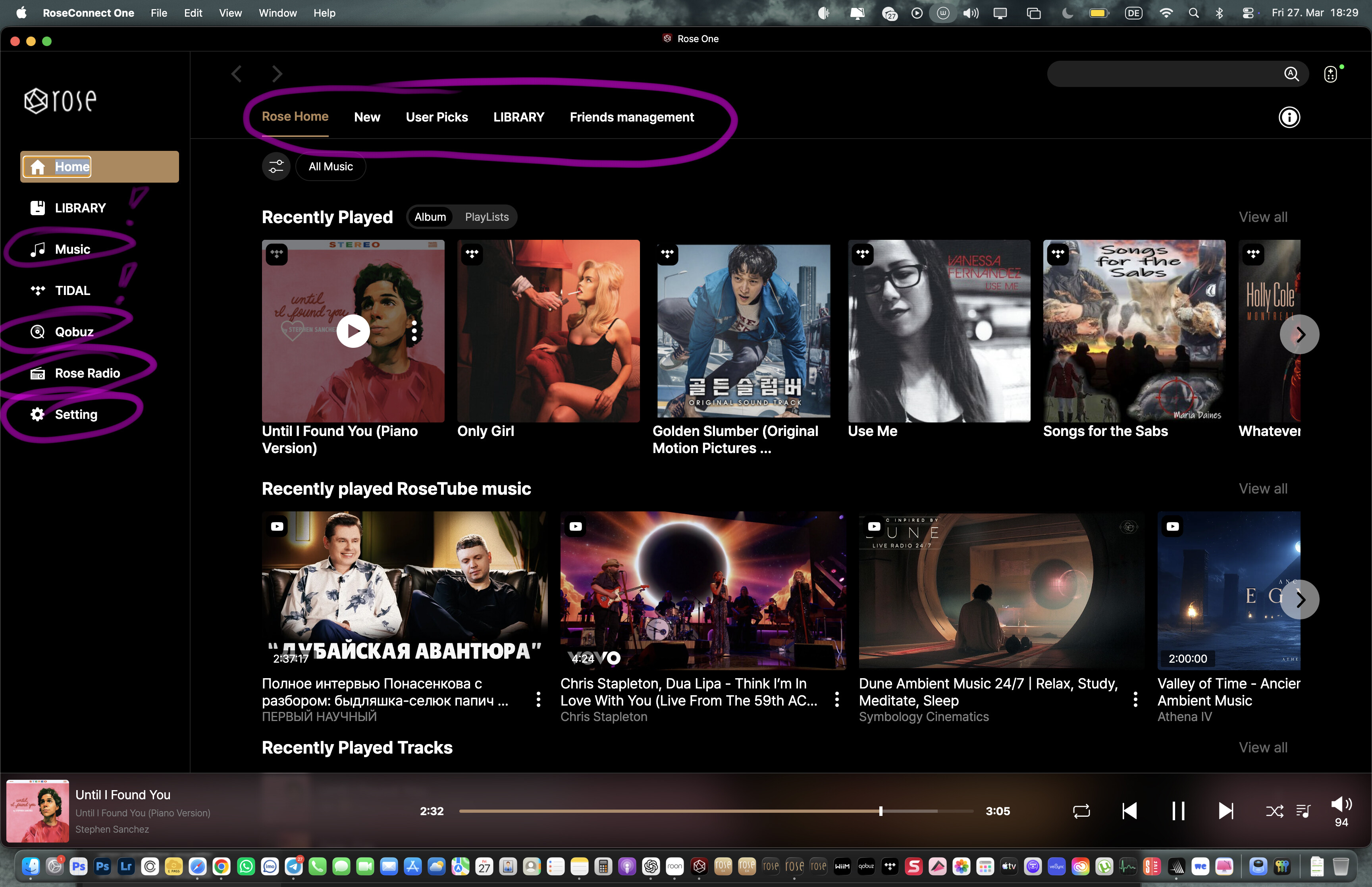
Task: Open the play queue list icon
Action: pos(1303,811)
